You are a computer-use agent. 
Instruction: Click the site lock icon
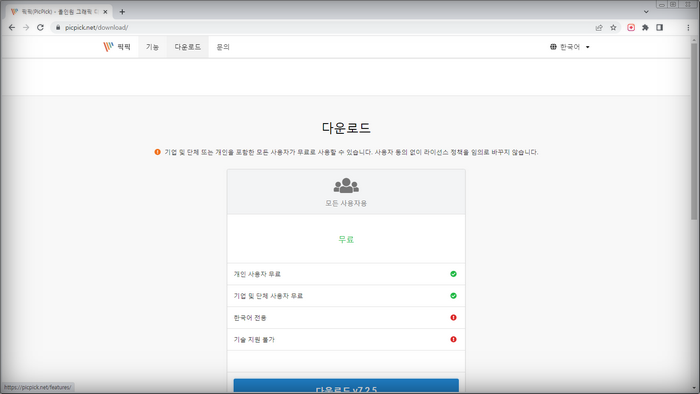click(x=58, y=28)
